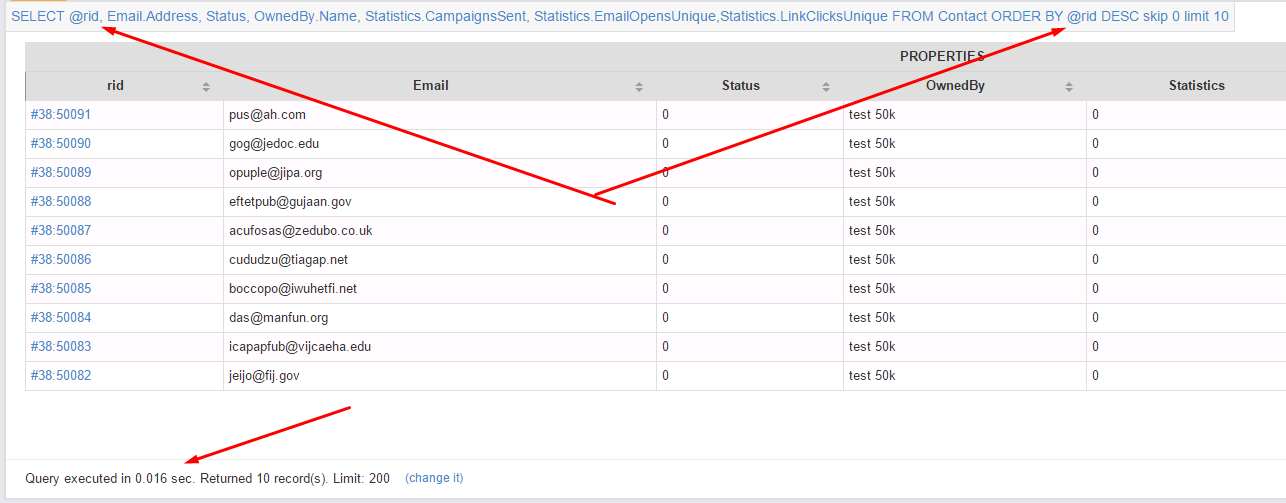The height and width of the screenshot is (503, 1286).
Task: Sort by OwnedBy column sort icon
Action: [x=1069, y=86]
